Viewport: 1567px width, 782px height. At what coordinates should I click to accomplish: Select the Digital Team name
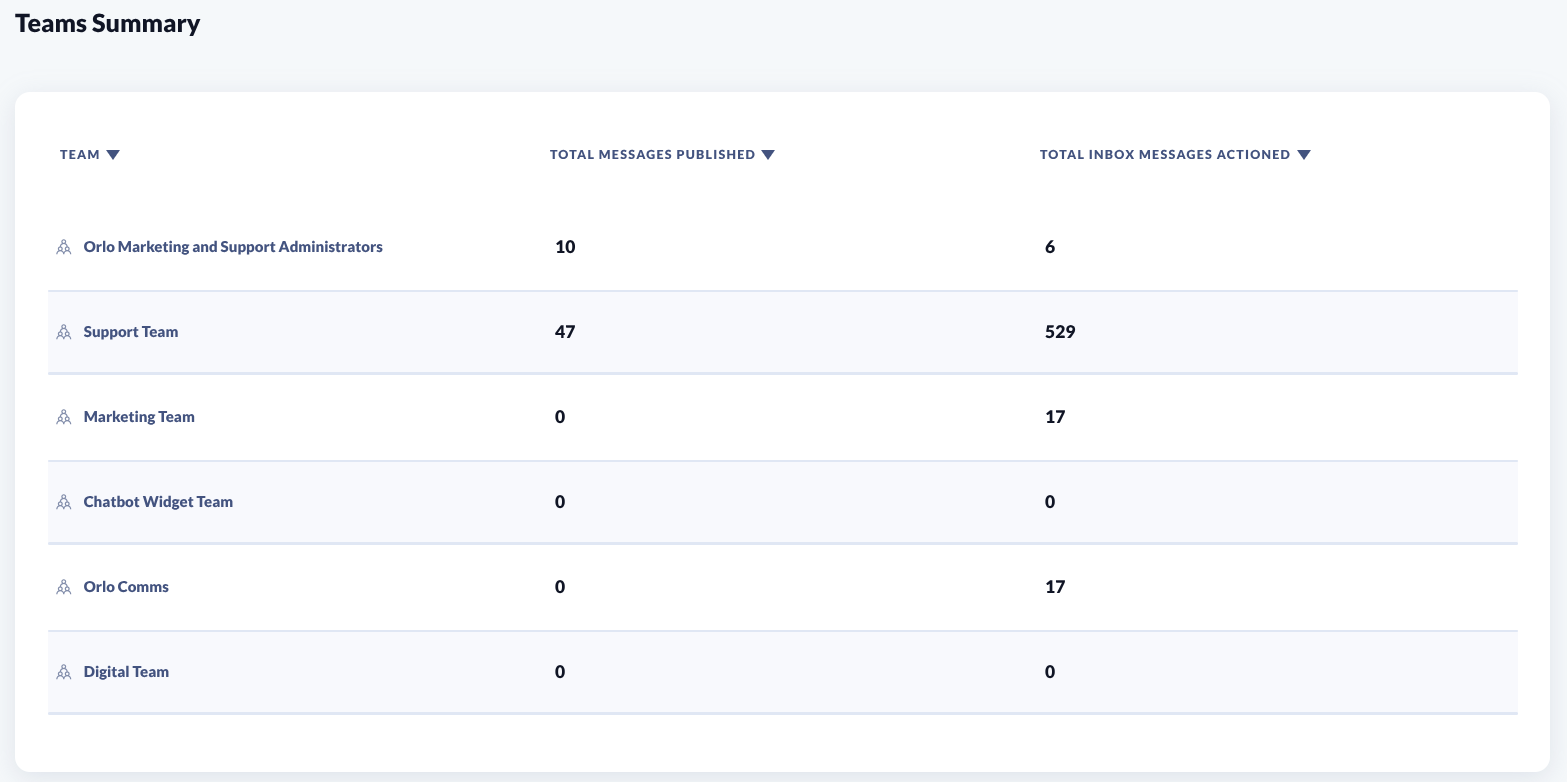pyautogui.click(x=126, y=672)
